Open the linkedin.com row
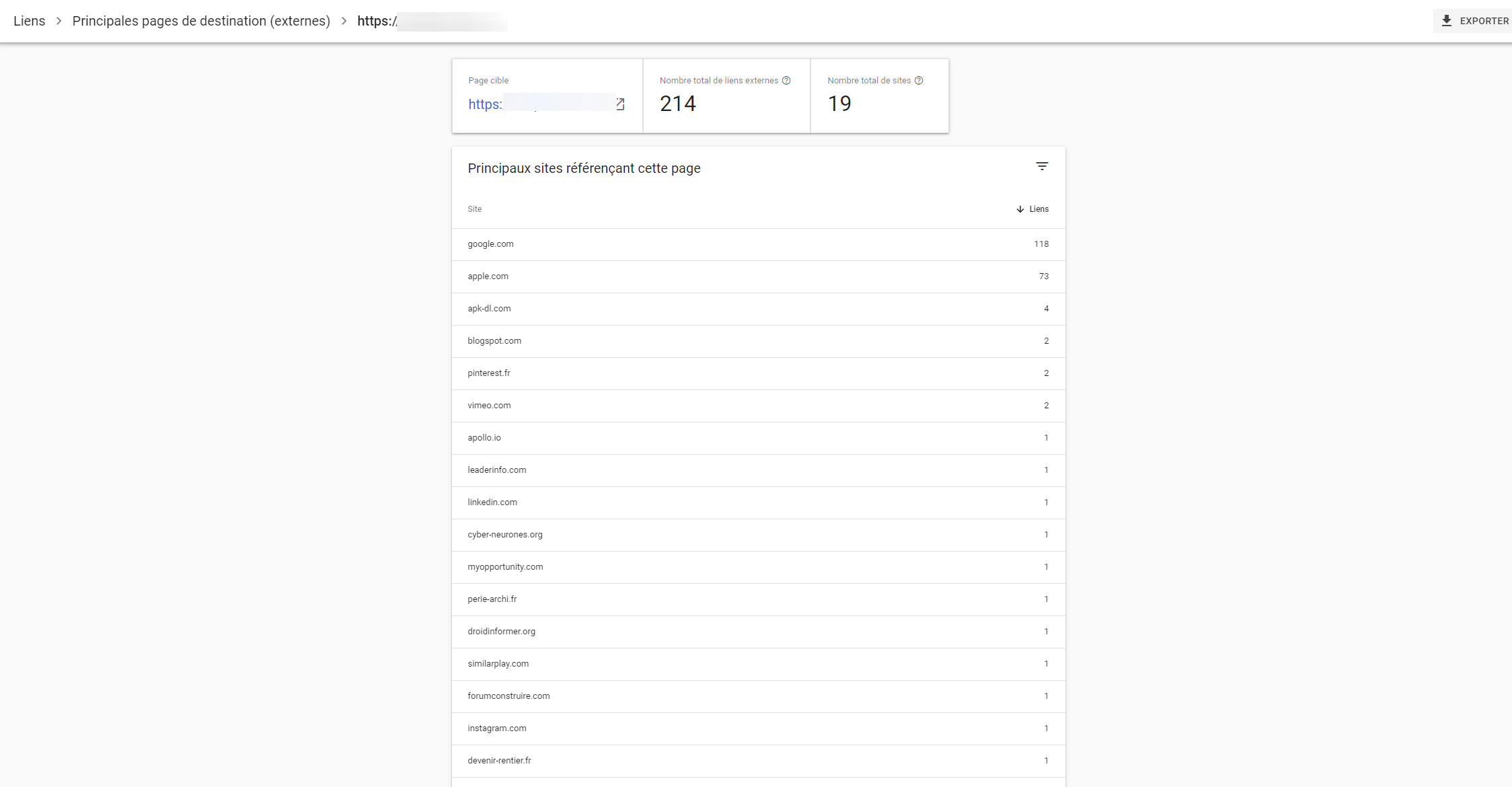1512x787 pixels. 759,502
